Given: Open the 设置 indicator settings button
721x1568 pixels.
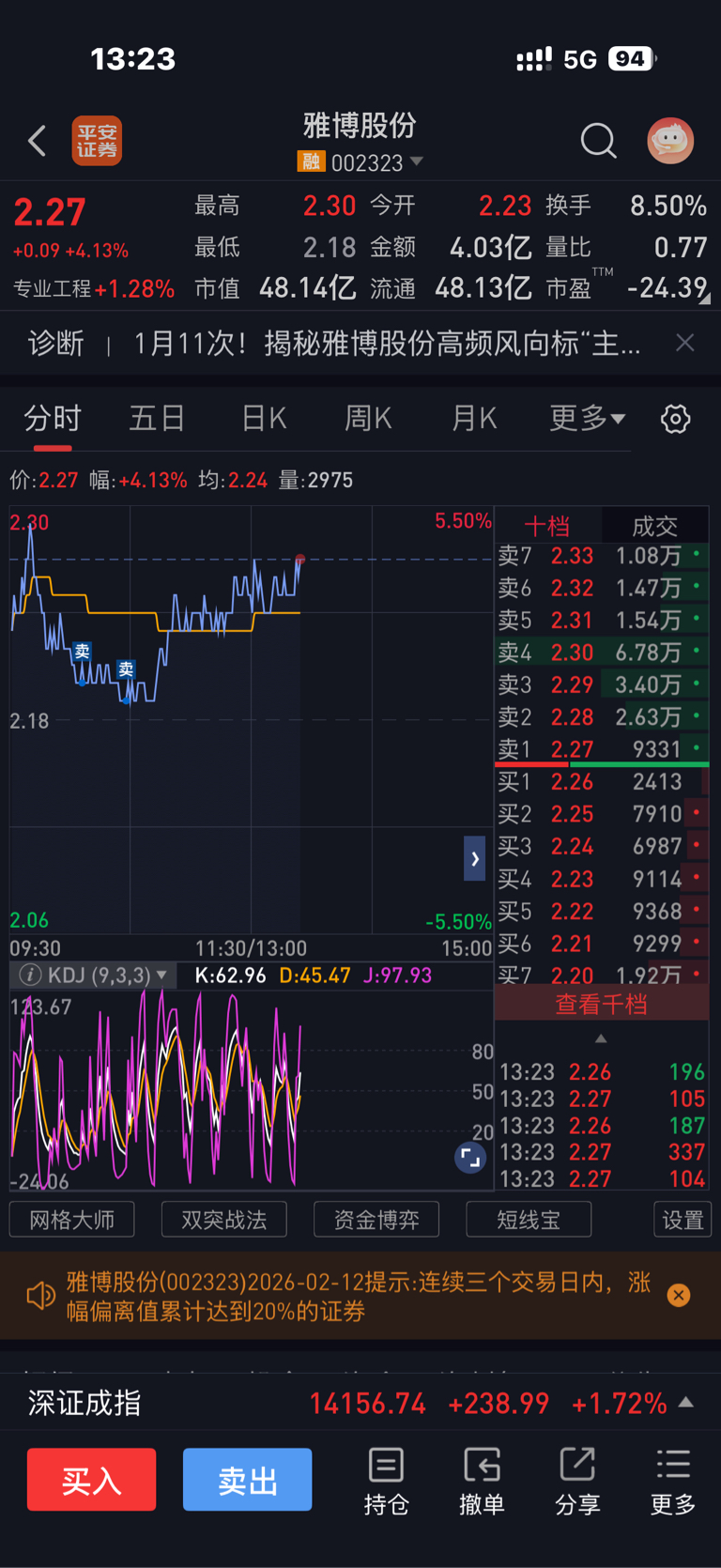Looking at the screenshot, I should [x=683, y=1220].
